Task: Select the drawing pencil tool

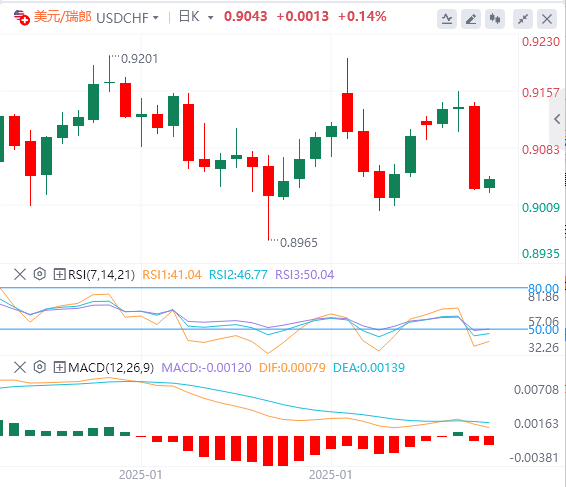Action: tap(471, 19)
